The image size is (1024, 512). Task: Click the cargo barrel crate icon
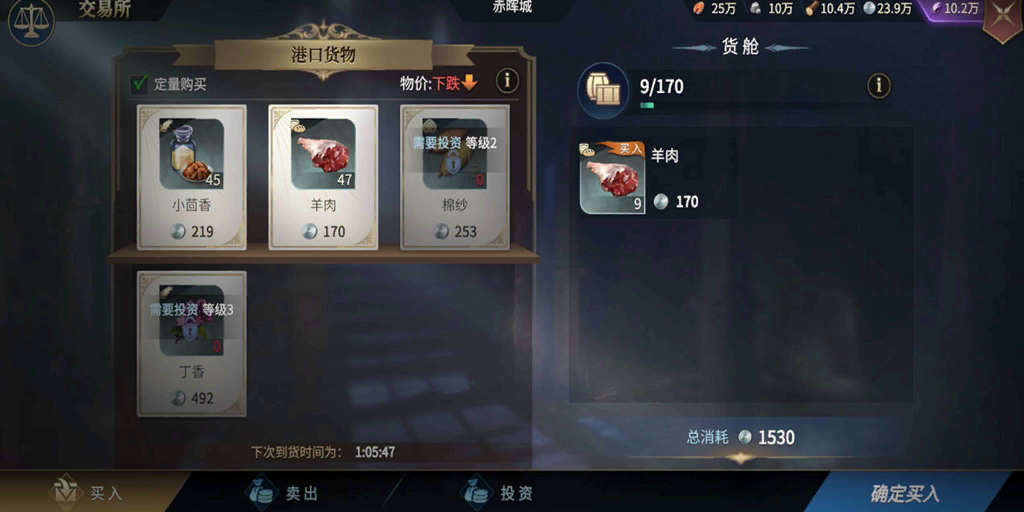603,90
